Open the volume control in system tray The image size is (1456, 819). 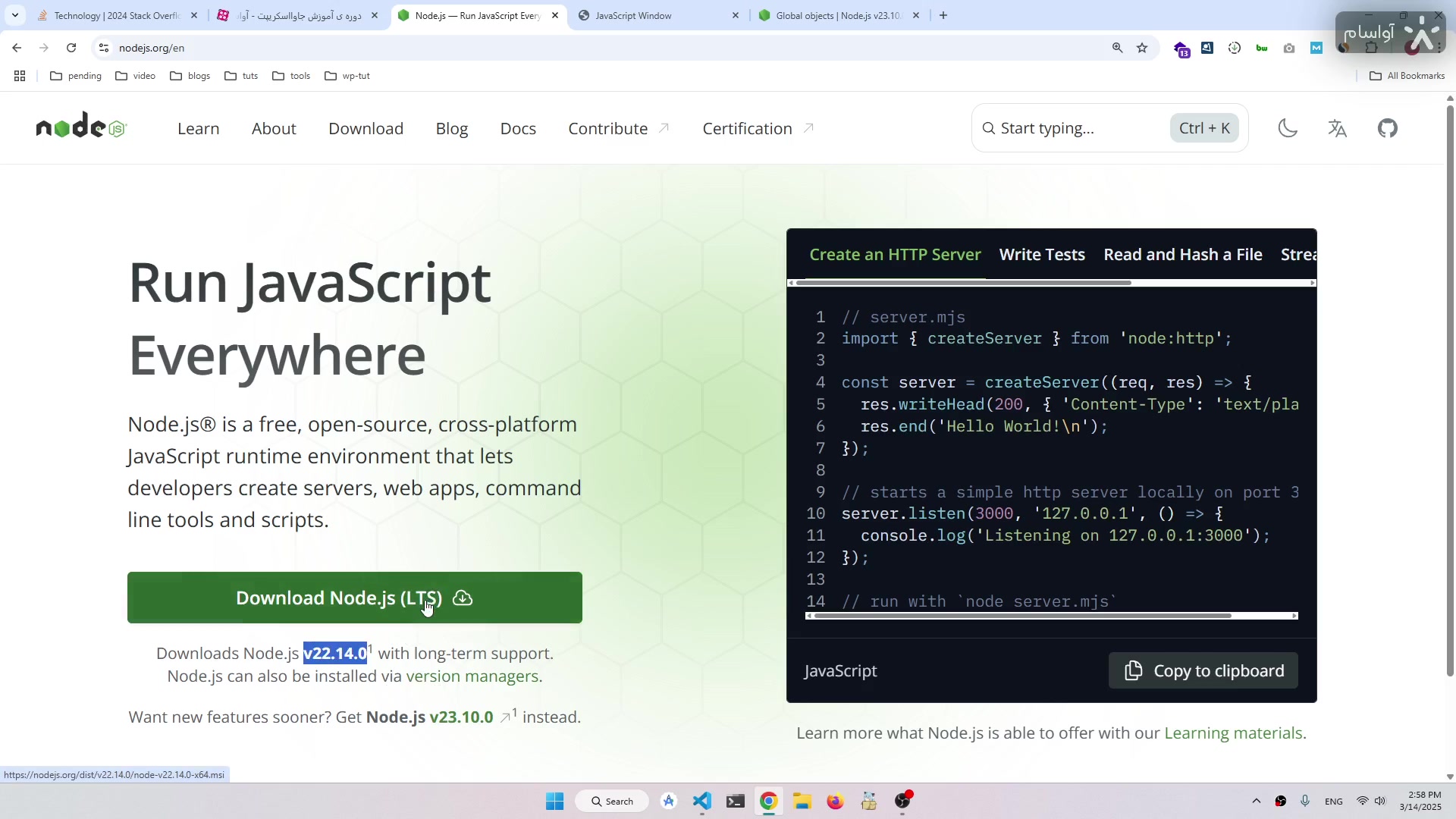[1380, 801]
